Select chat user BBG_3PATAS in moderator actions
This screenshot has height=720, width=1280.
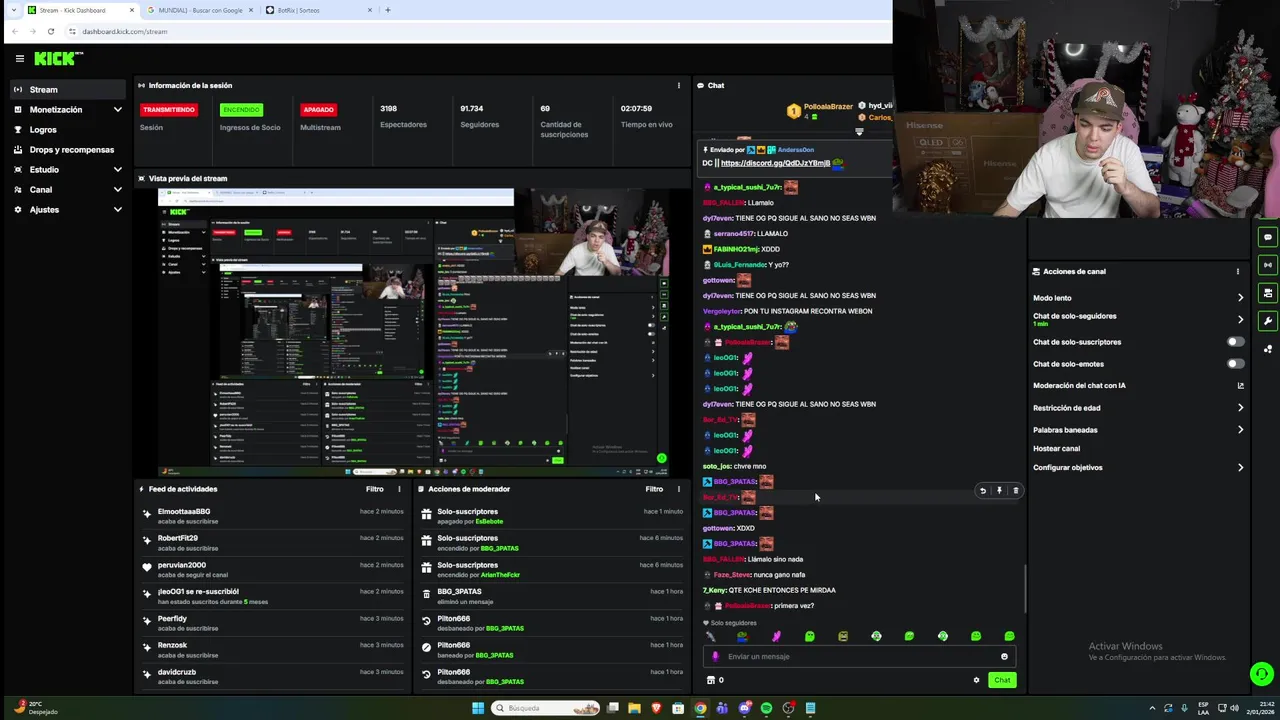point(459,592)
